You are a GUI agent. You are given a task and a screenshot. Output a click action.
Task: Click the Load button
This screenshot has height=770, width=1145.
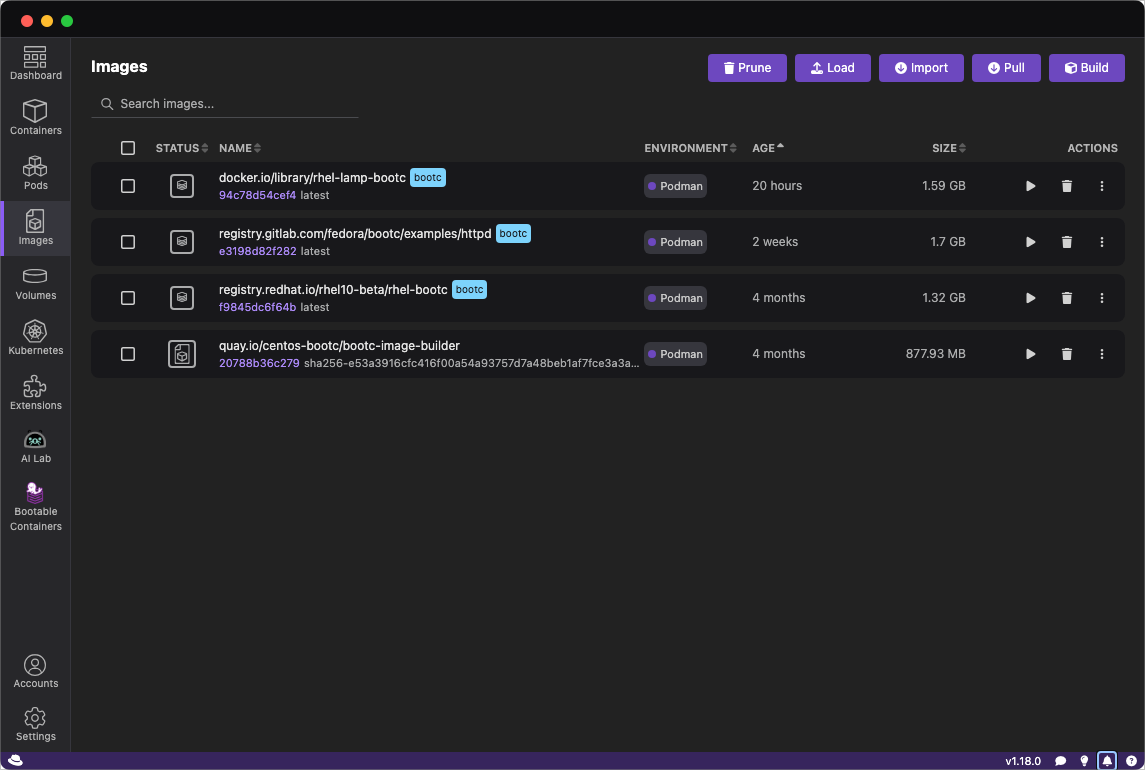coord(832,68)
